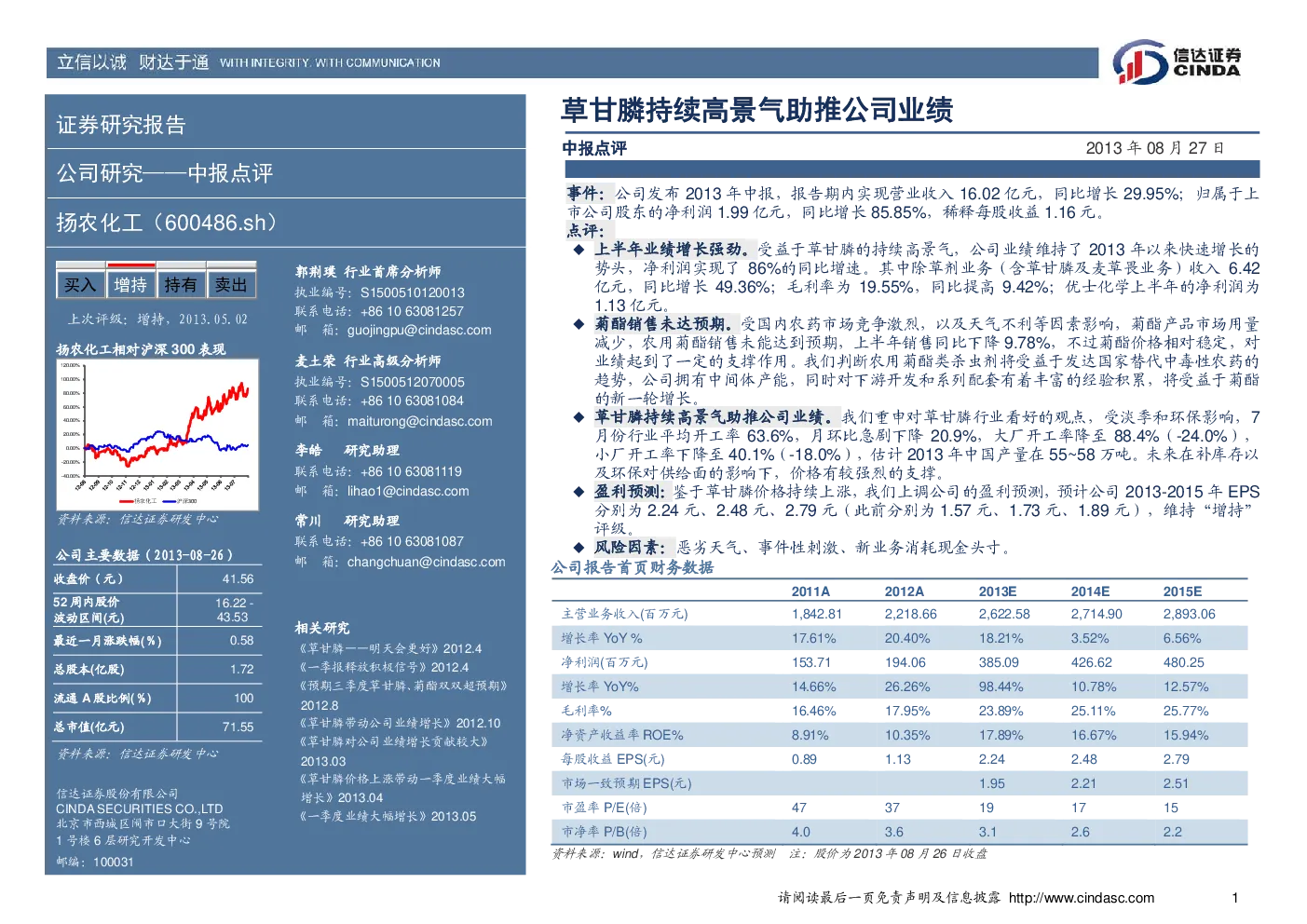Screen dimensions: 1307x924
Task: Click the 公司报告首页财务数据 table heading
Action: click(x=633, y=567)
